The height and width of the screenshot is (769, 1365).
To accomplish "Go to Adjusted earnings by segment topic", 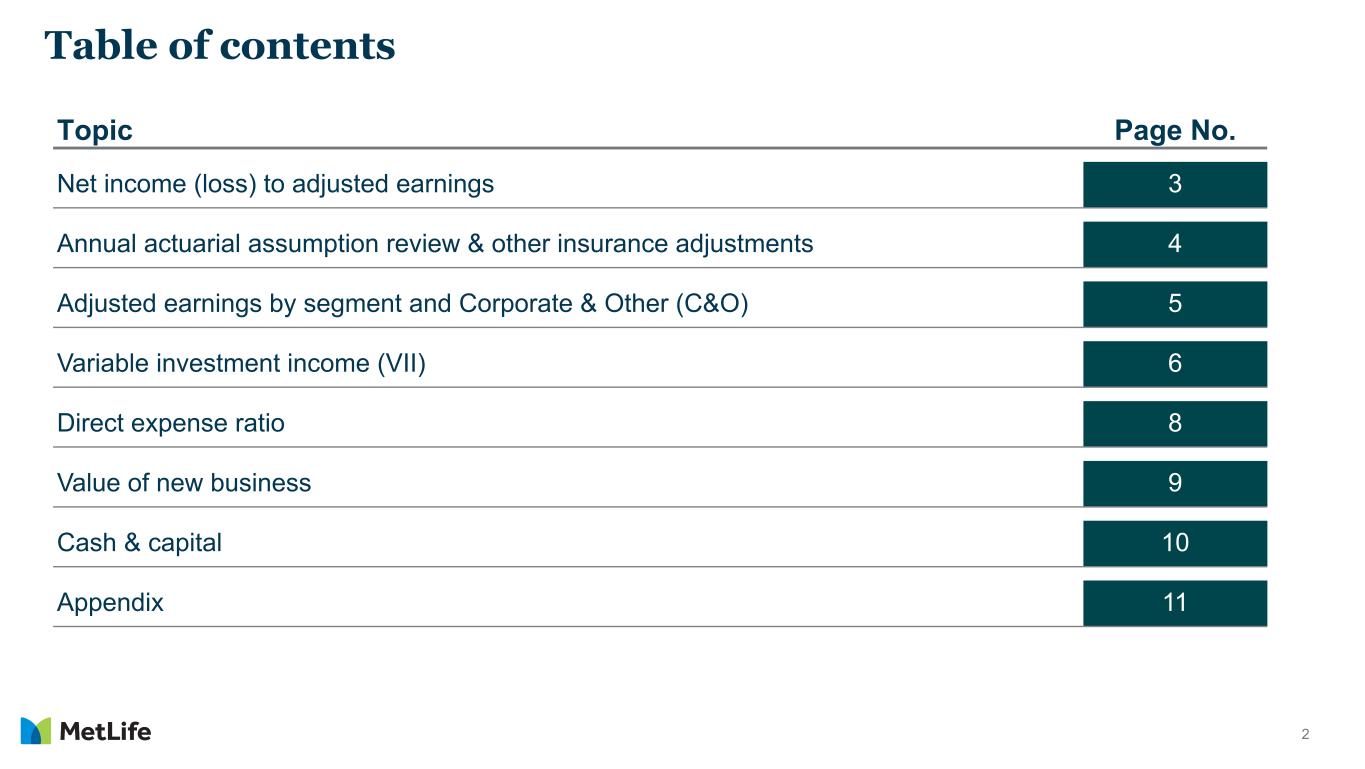I will coord(402,304).
